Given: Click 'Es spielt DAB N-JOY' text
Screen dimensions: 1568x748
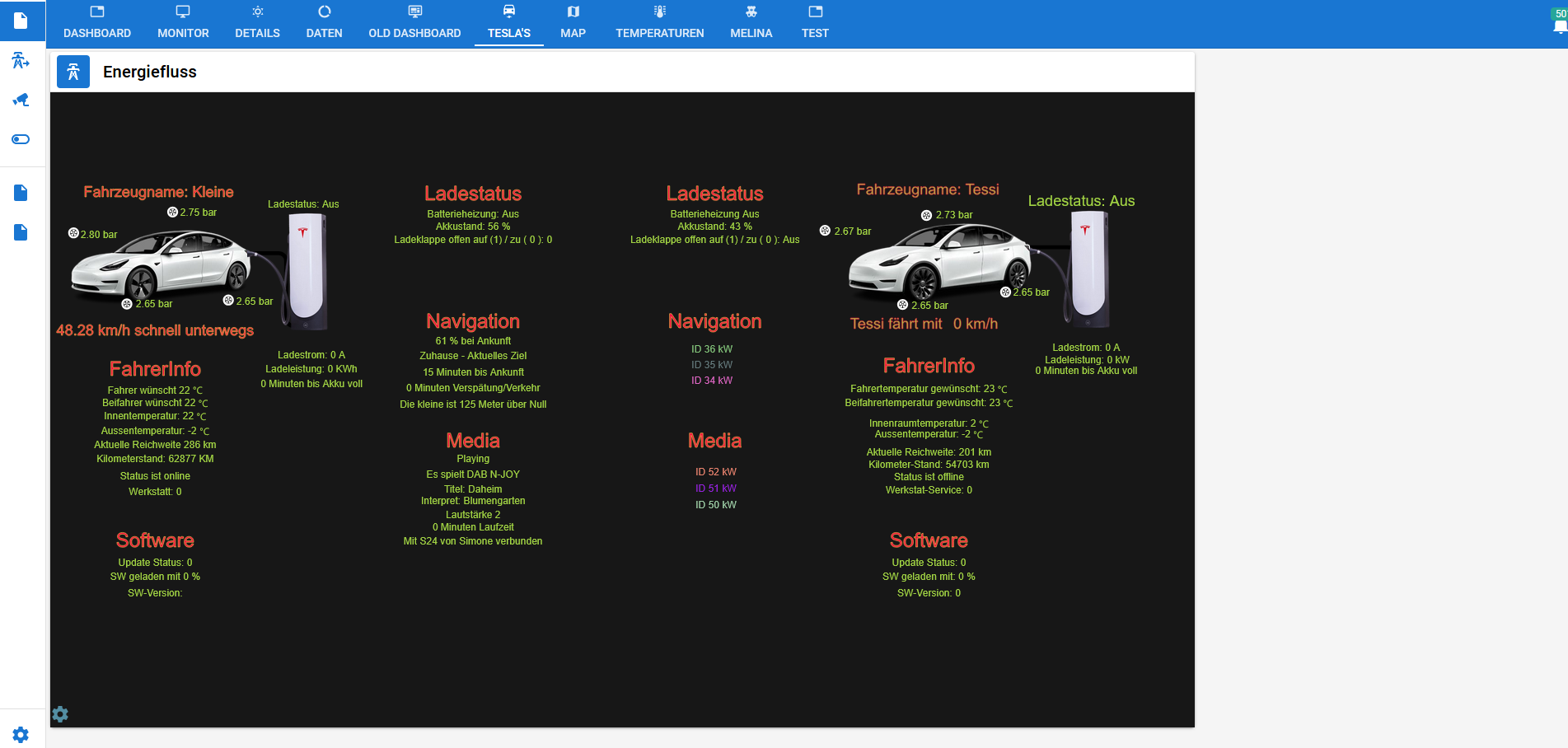Looking at the screenshot, I should pos(473,475).
